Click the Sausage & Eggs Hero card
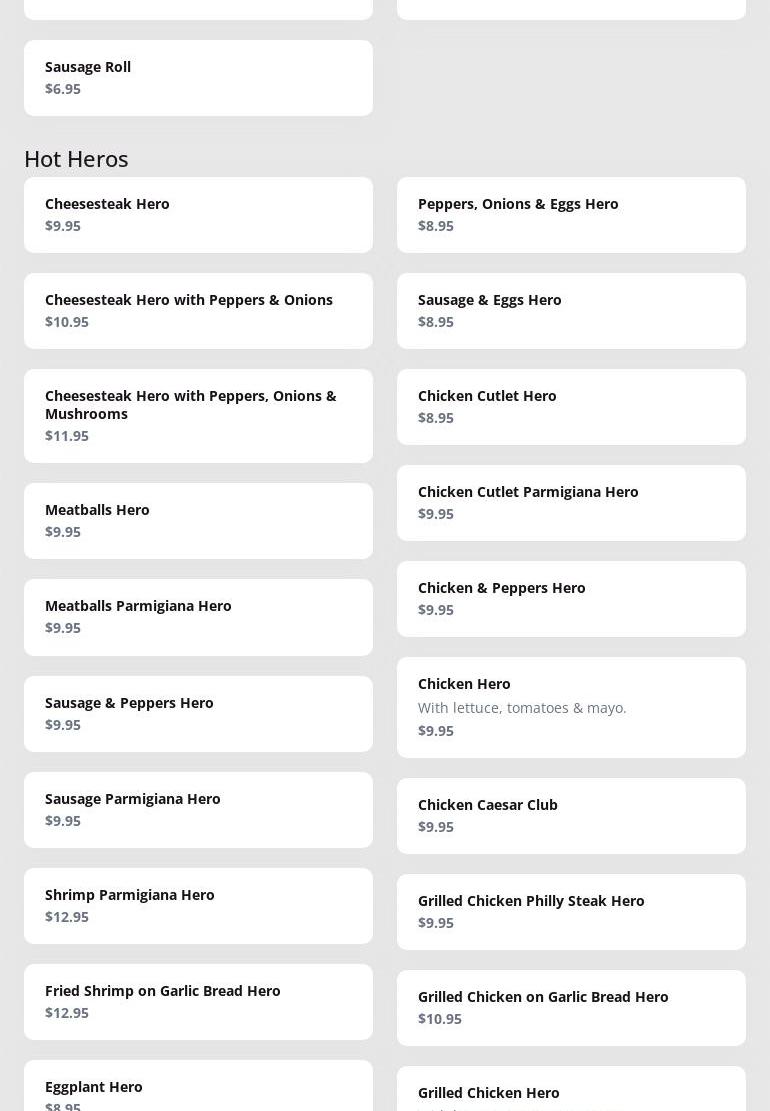770x1111 pixels. click(571, 311)
